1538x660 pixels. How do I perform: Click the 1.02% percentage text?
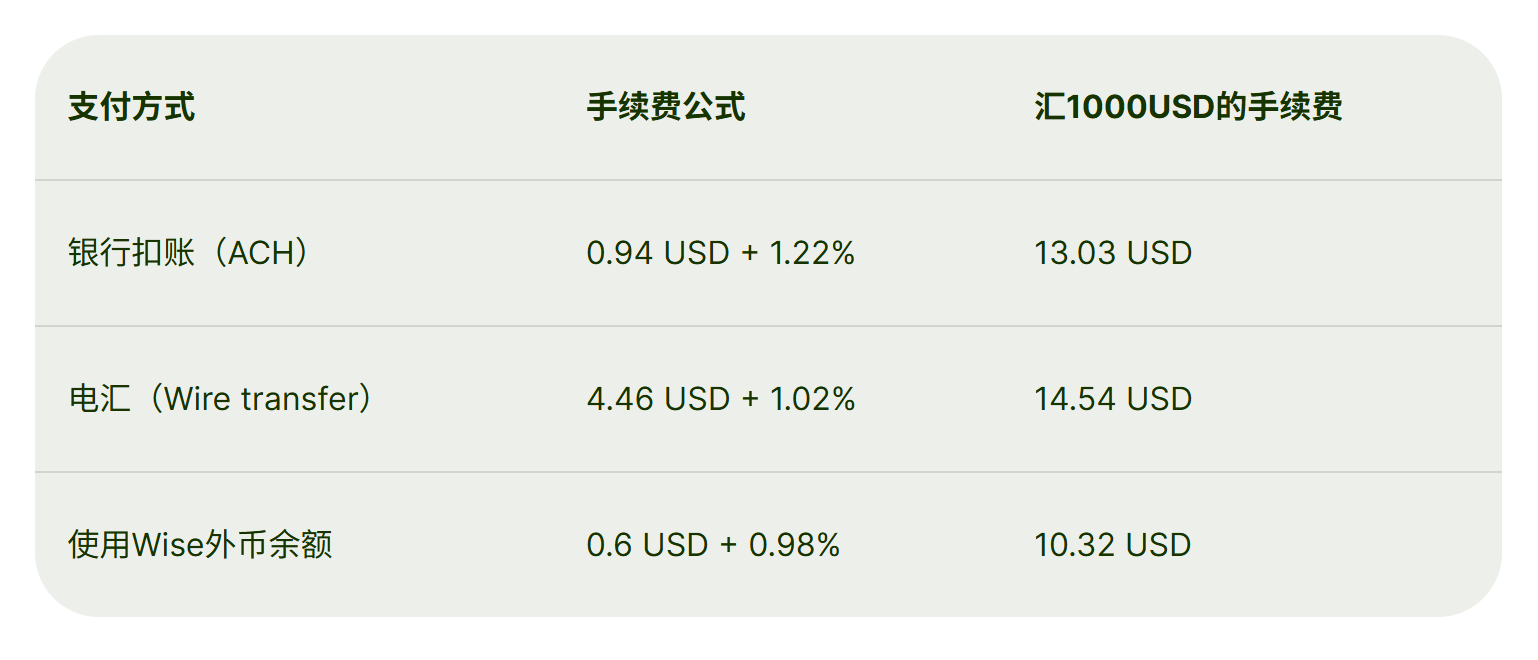[x=812, y=399]
